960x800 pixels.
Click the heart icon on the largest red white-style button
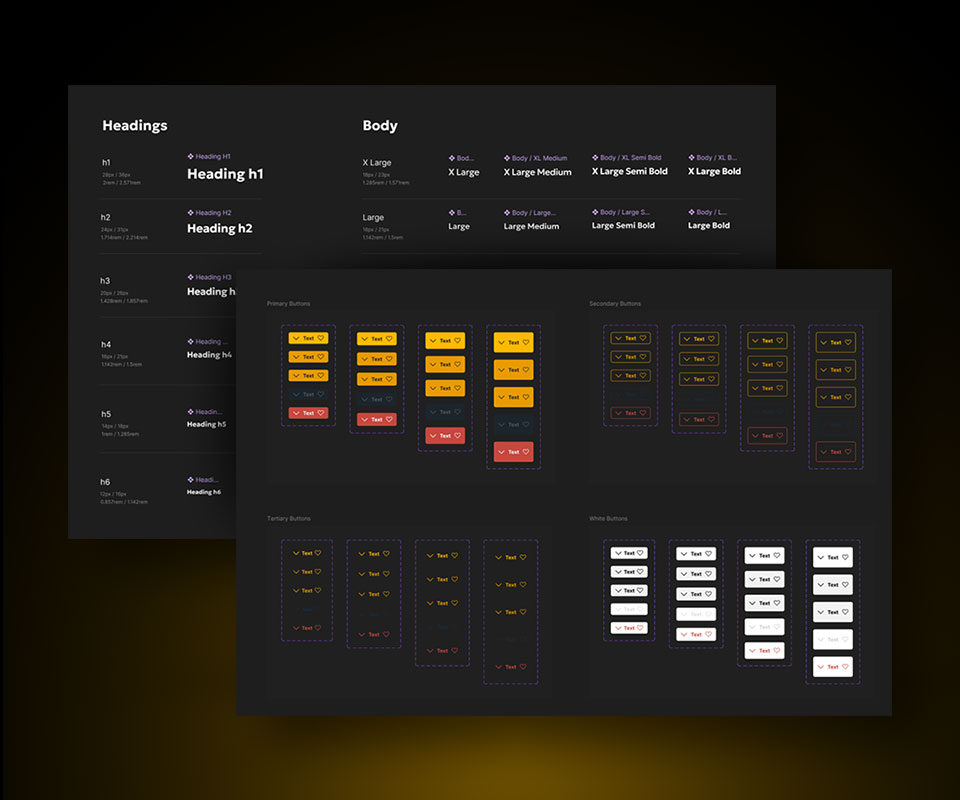click(x=845, y=666)
